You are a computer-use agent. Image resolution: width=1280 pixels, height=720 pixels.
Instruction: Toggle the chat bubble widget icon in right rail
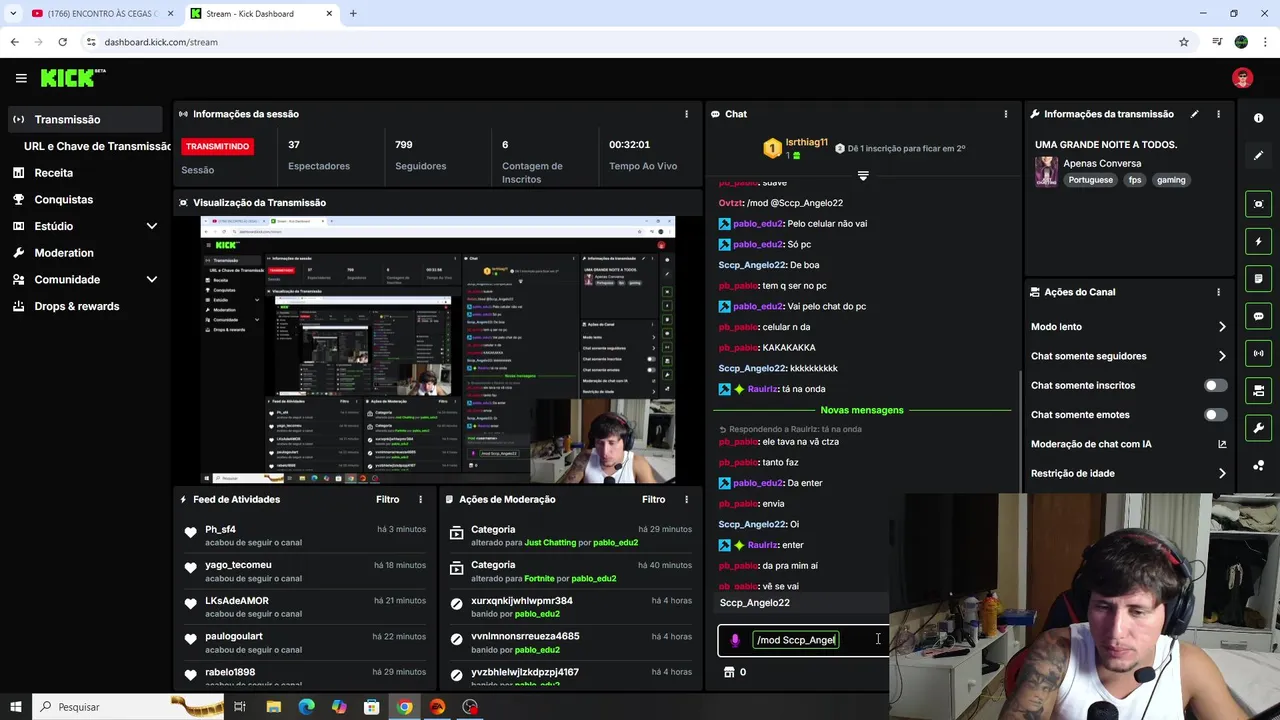point(1258,316)
